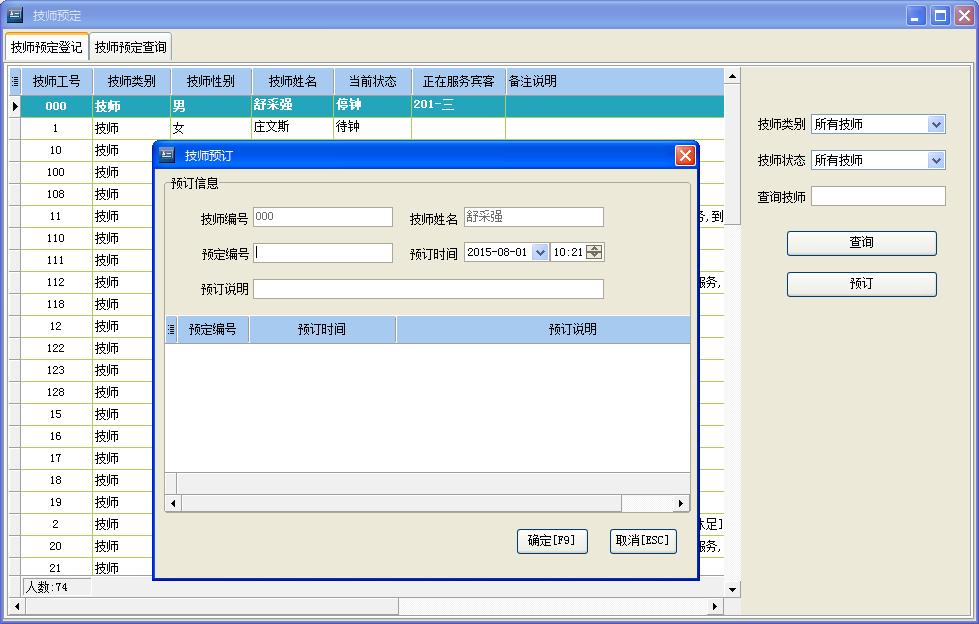Click the 预定编号 input field

pyautogui.click(x=323, y=253)
